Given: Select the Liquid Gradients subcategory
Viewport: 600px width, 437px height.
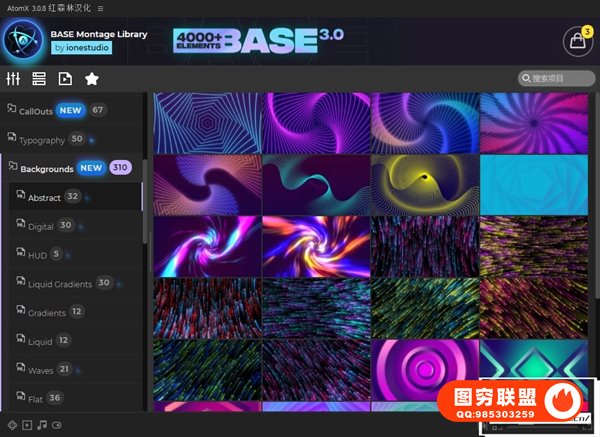Looking at the screenshot, I should click(x=60, y=283).
